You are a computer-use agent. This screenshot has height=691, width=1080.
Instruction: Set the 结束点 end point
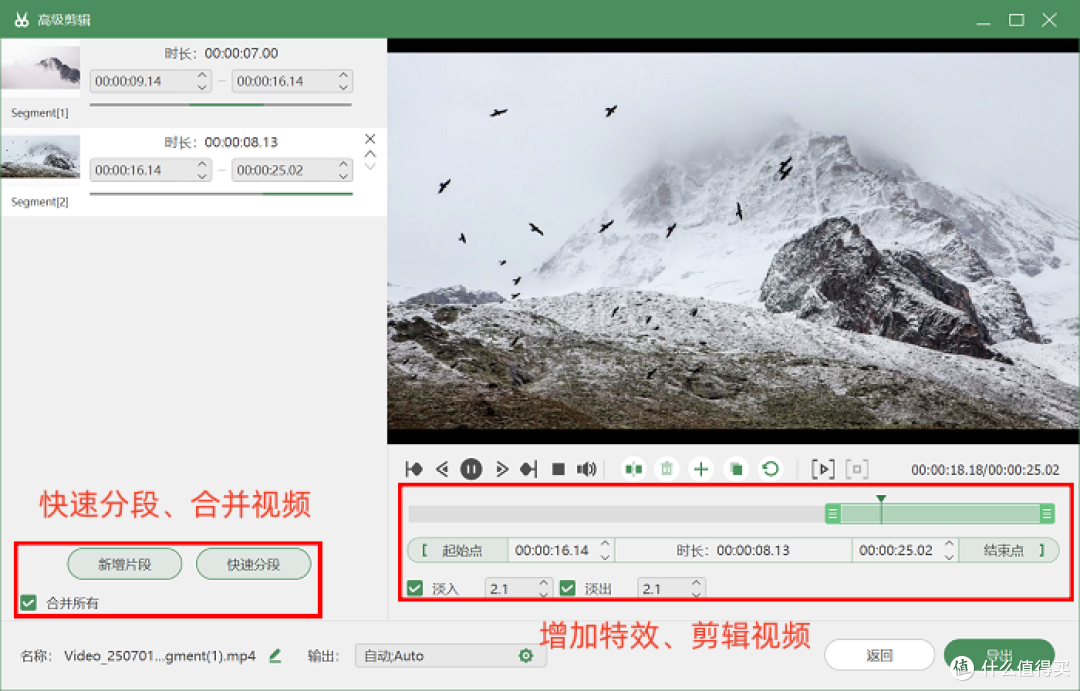tap(1009, 550)
